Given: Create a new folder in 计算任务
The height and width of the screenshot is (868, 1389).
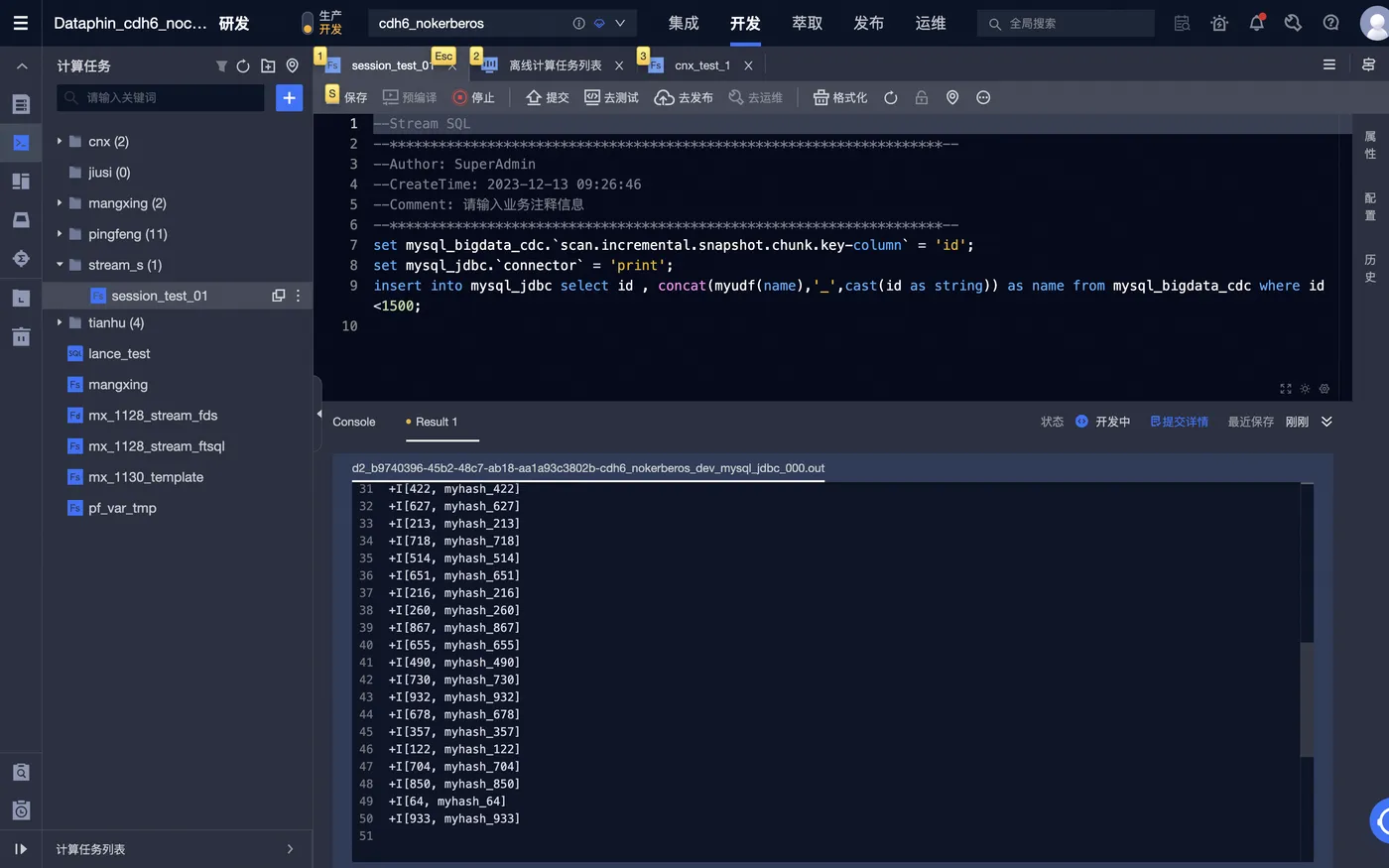Looking at the screenshot, I should 268,66.
